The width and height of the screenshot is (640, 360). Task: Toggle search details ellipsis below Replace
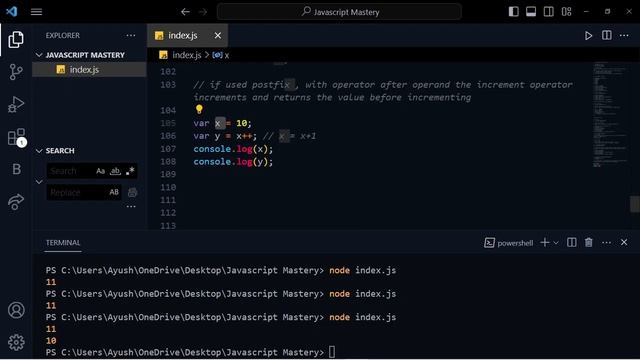131,207
